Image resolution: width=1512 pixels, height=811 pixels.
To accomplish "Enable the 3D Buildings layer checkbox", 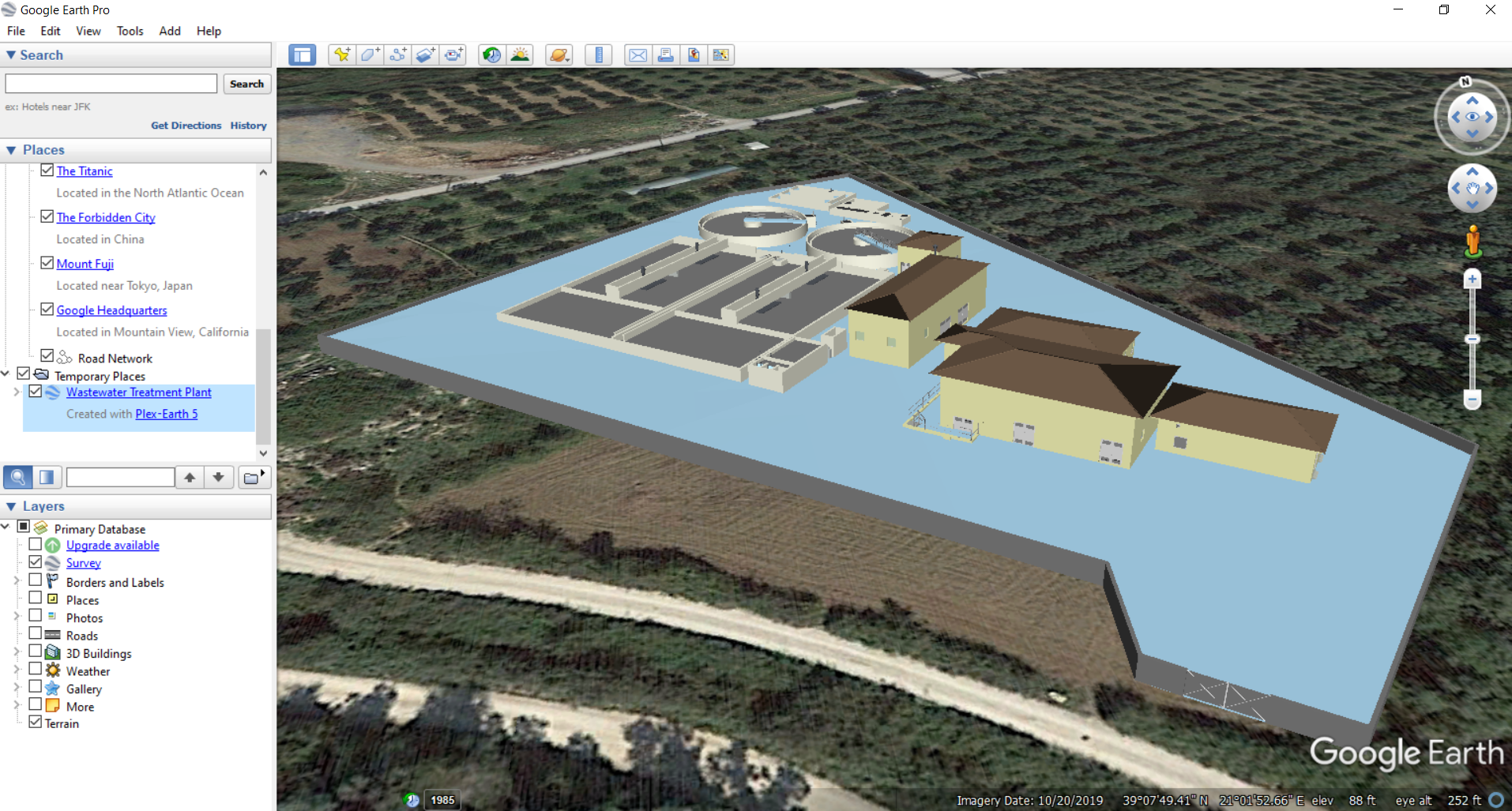I will [x=36, y=651].
